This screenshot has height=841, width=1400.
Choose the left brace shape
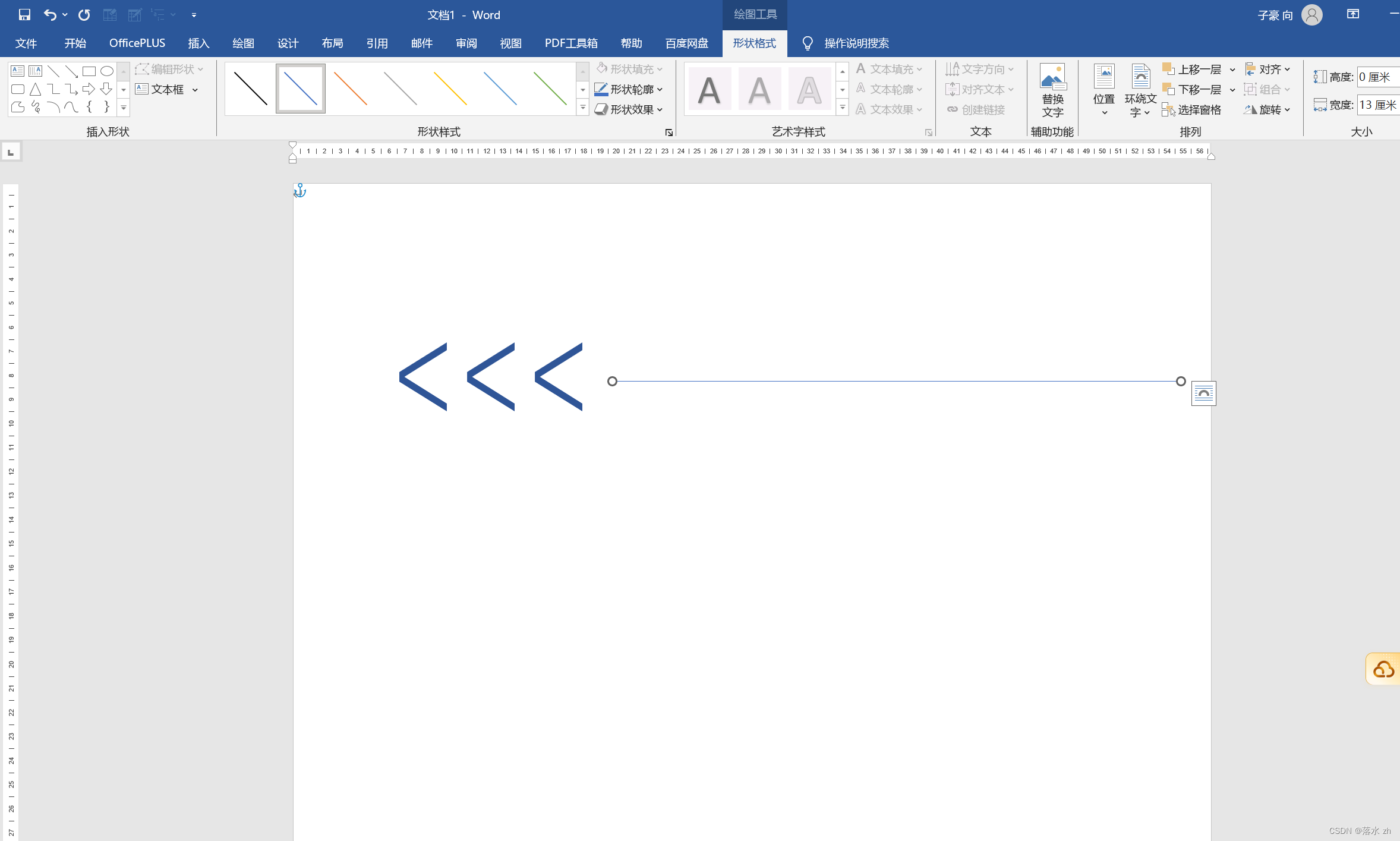coord(89,107)
